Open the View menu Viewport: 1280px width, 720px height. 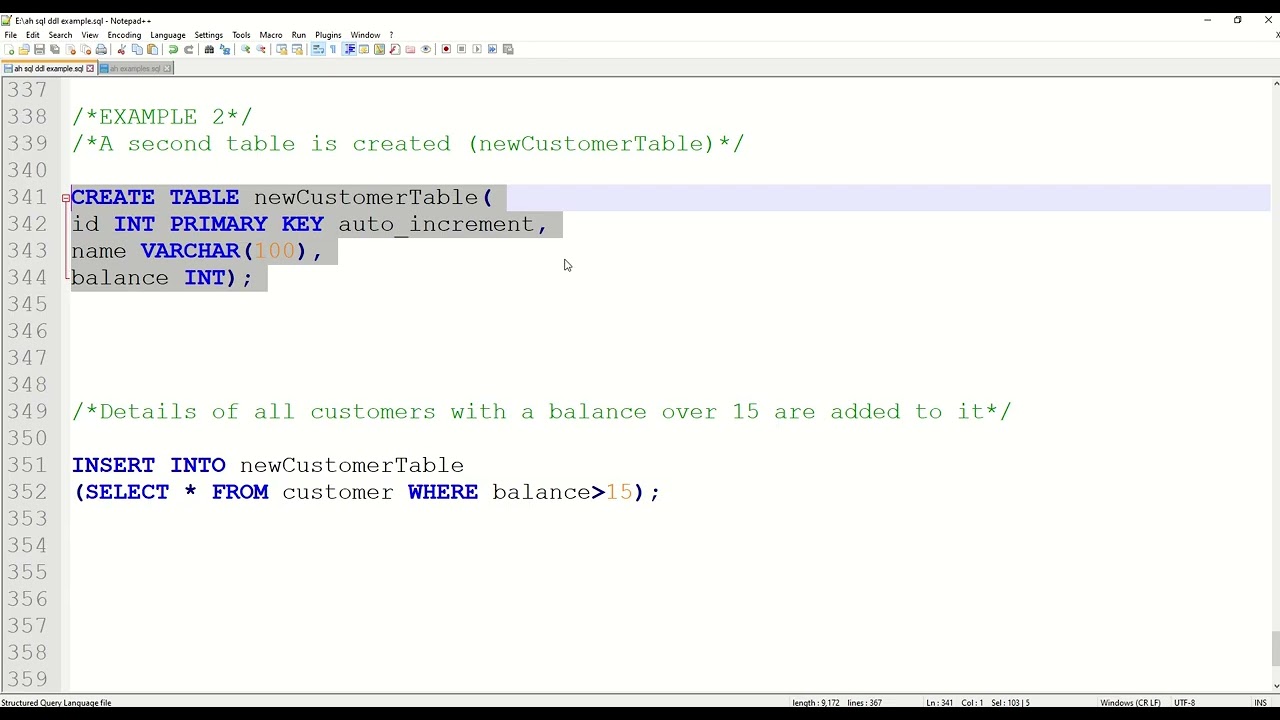[90, 35]
